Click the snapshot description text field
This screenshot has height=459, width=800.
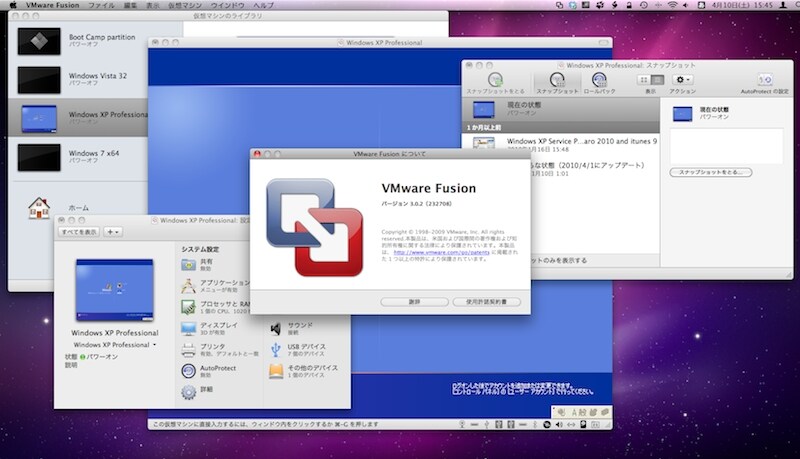pos(726,146)
